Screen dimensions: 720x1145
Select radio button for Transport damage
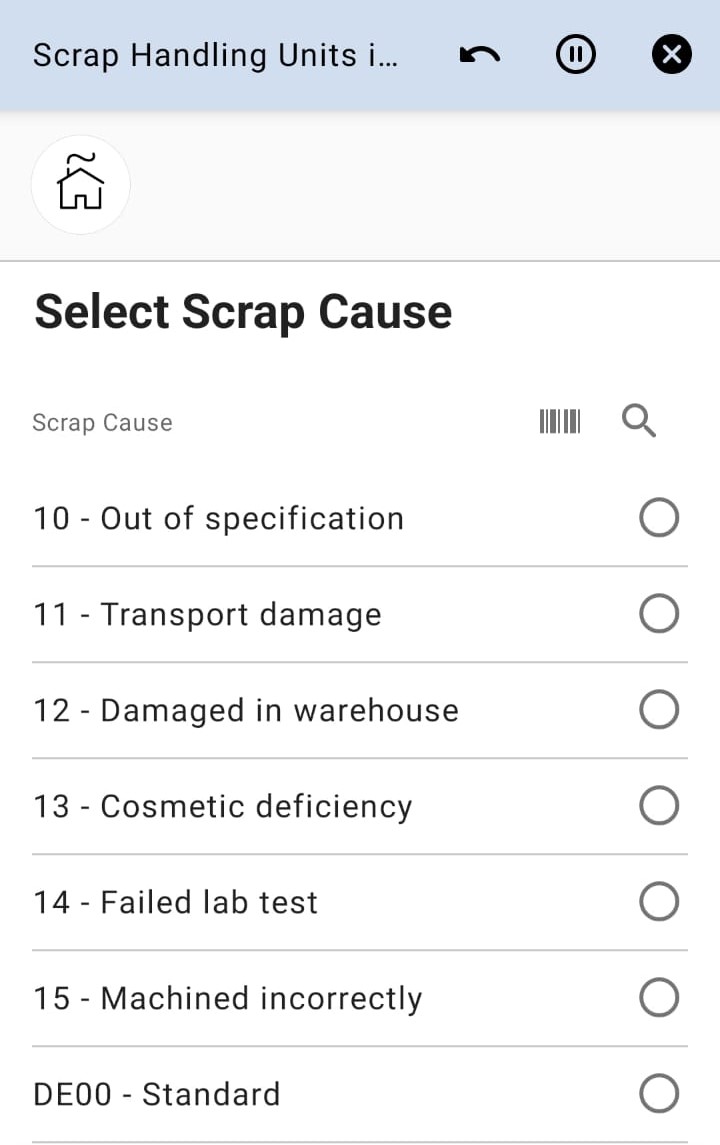[659, 614]
